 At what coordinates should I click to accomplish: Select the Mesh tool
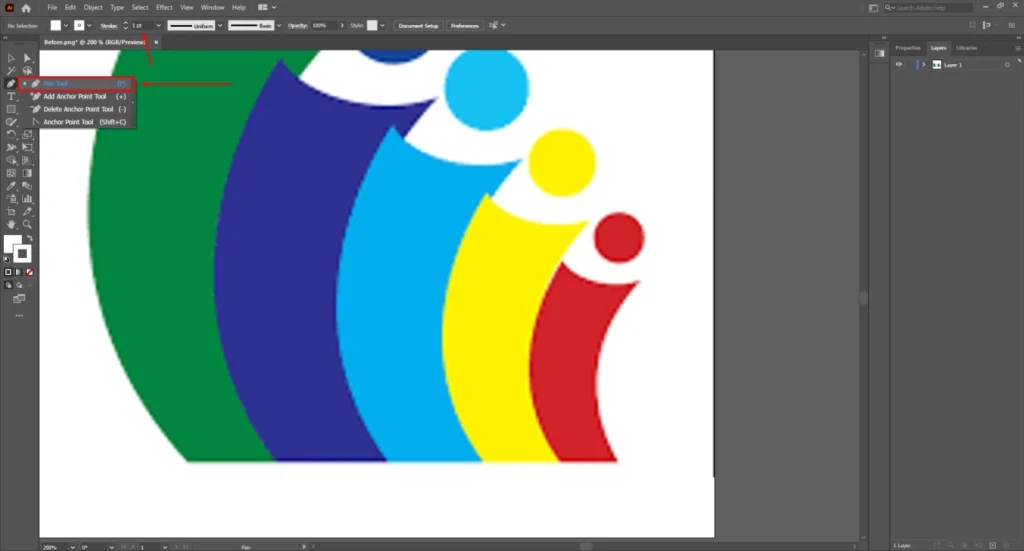coord(11,173)
